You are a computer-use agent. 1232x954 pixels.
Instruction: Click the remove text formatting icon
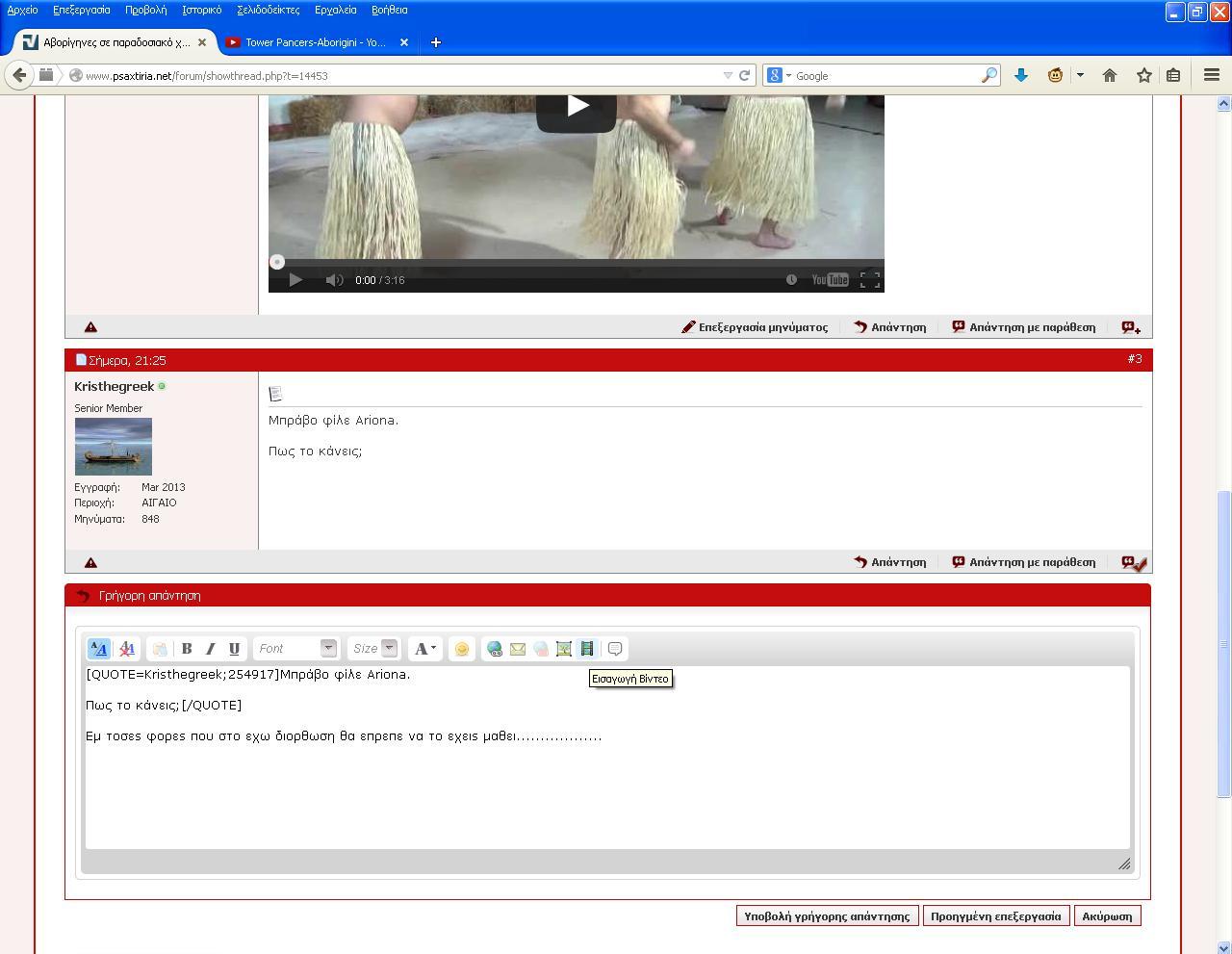(x=126, y=649)
